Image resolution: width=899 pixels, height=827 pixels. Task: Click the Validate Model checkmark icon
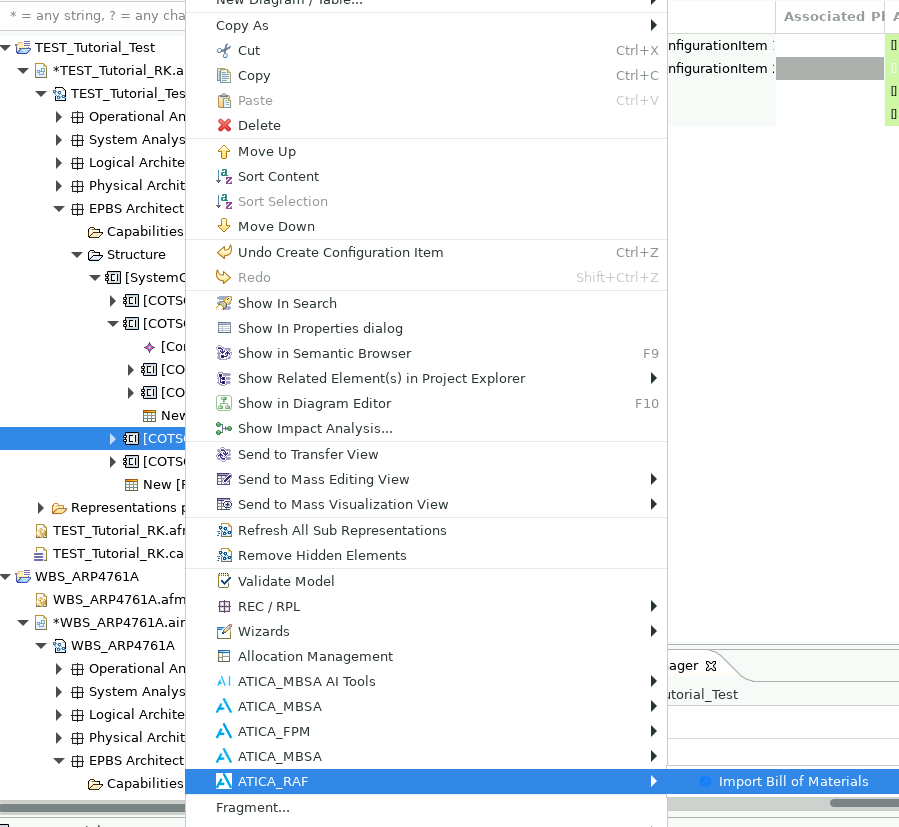click(x=224, y=581)
